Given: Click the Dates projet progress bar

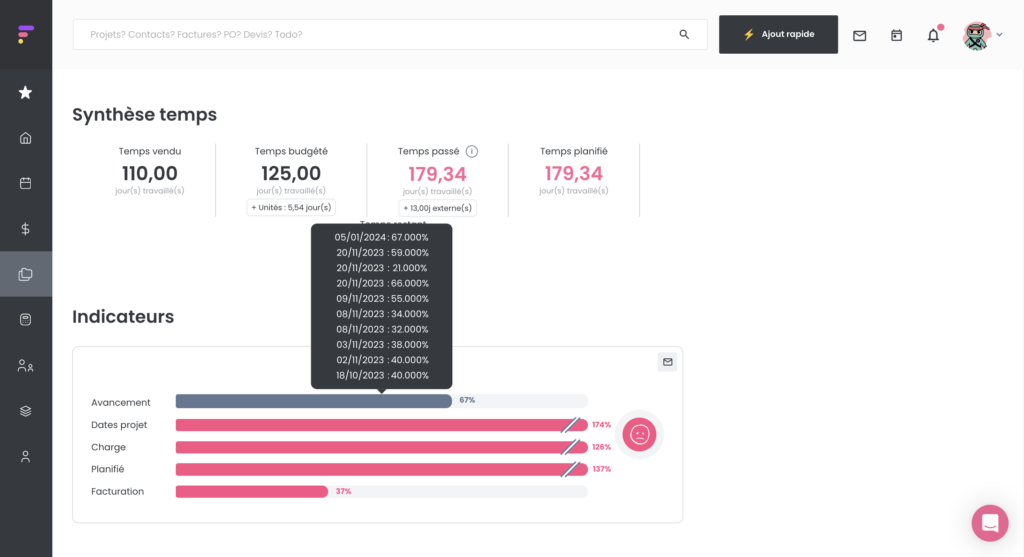Looking at the screenshot, I should pos(381,425).
